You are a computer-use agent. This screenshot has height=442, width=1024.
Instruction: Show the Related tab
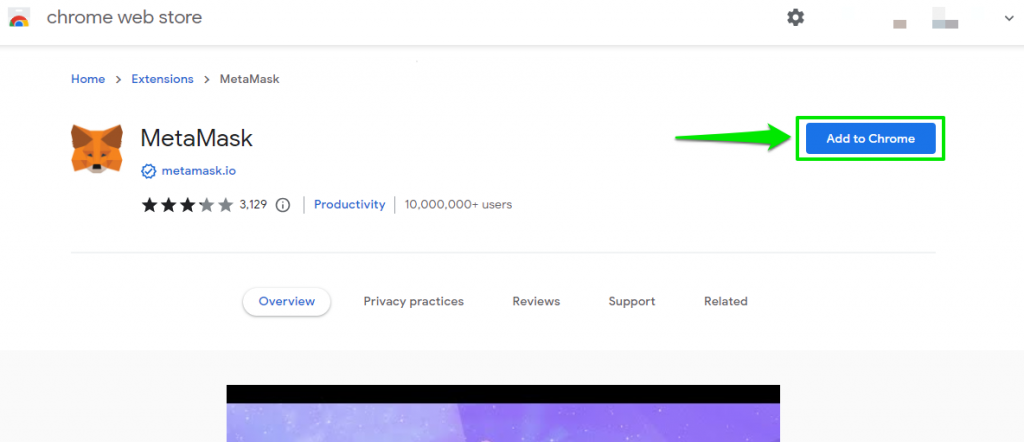(725, 301)
